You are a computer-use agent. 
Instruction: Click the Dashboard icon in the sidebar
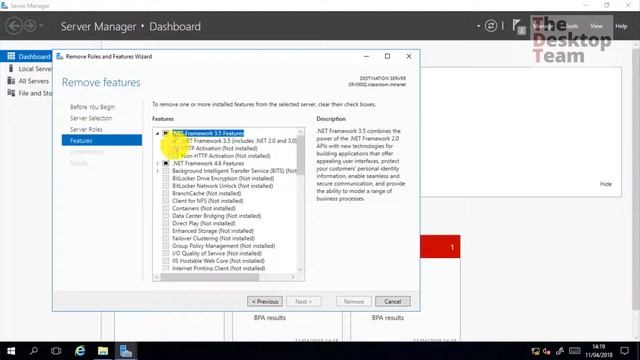(11, 56)
